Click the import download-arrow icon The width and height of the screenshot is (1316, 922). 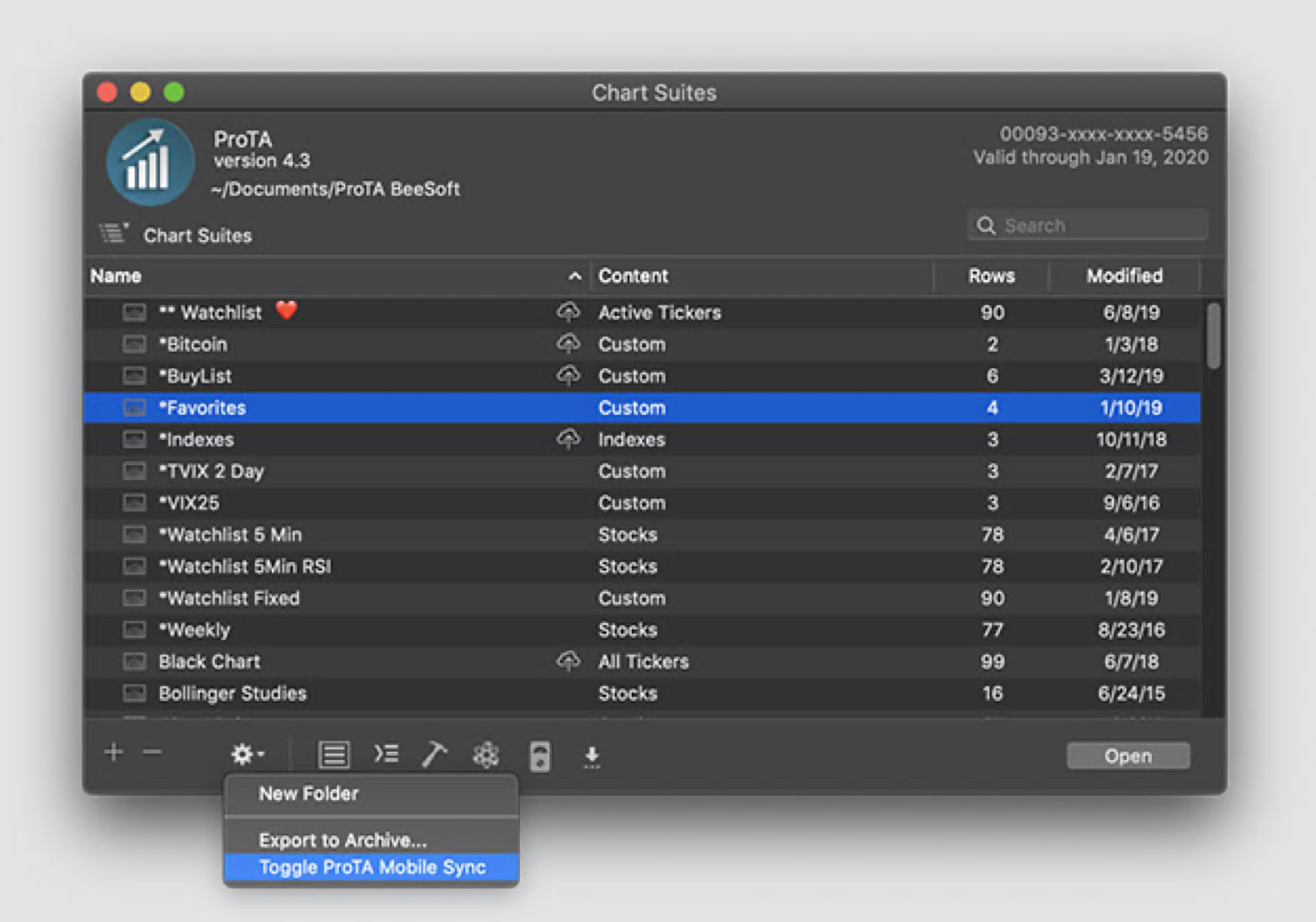tap(591, 758)
